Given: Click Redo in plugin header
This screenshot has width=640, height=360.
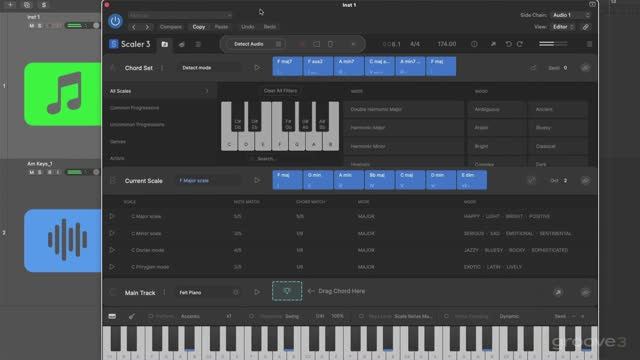Looking at the screenshot, I should [270, 27].
